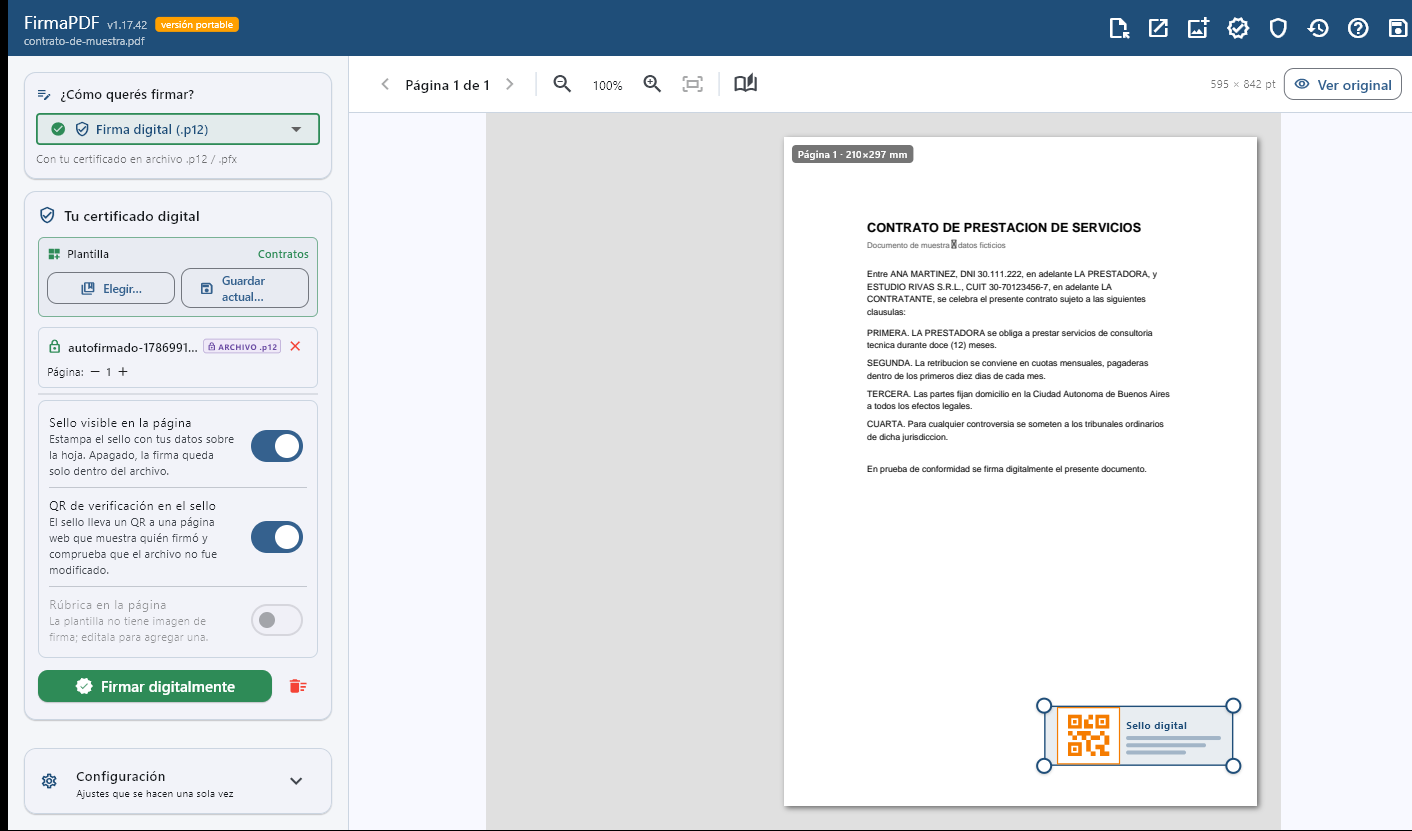Viewport: 1412px width, 831px height.
Task: Open the 'Firma digital (.p12)' dropdown
Action: point(178,129)
